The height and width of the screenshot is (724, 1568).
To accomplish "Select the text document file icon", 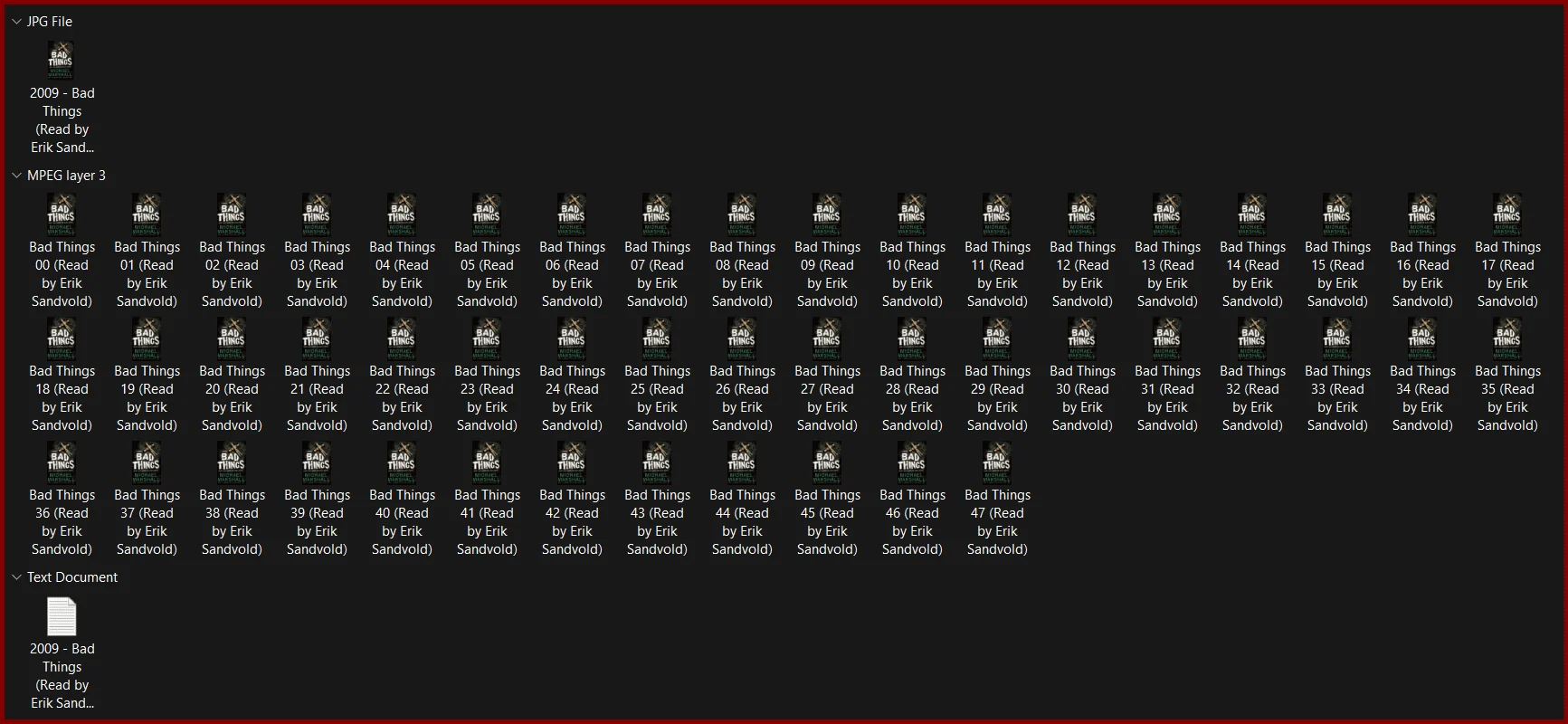I will click(62, 616).
